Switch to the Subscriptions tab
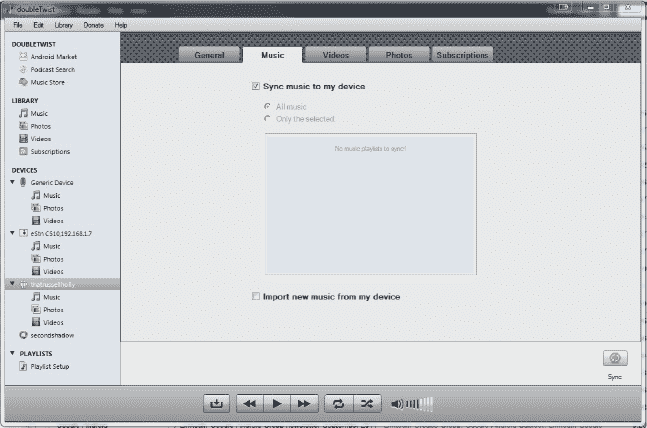The image size is (647, 428). coord(462,55)
